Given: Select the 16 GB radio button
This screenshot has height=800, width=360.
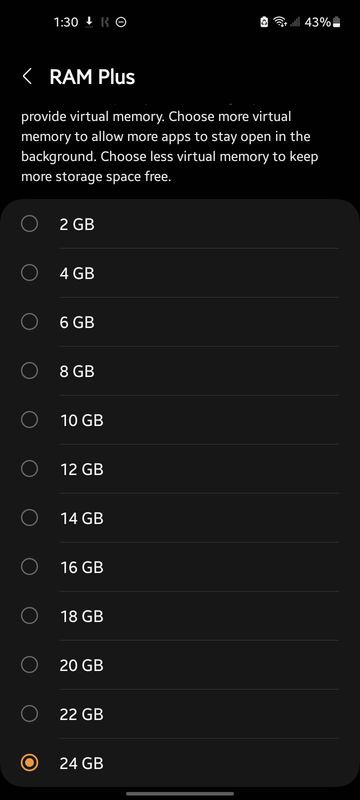Looking at the screenshot, I should (30, 567).
